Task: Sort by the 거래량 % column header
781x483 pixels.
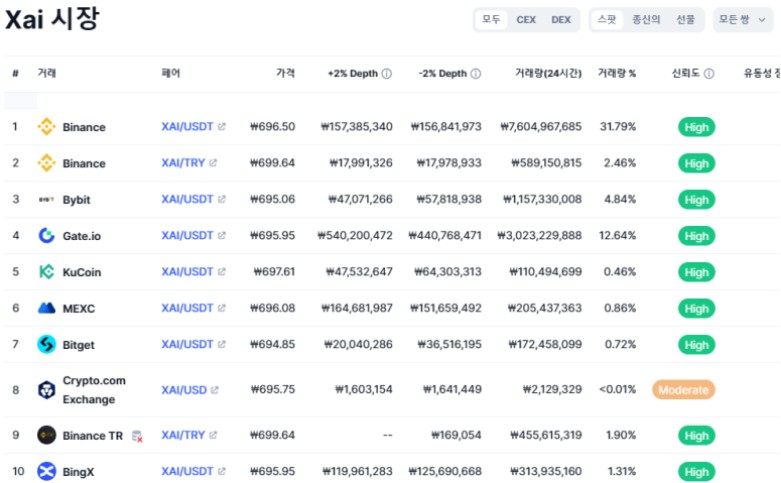Action: click(617, 73)
